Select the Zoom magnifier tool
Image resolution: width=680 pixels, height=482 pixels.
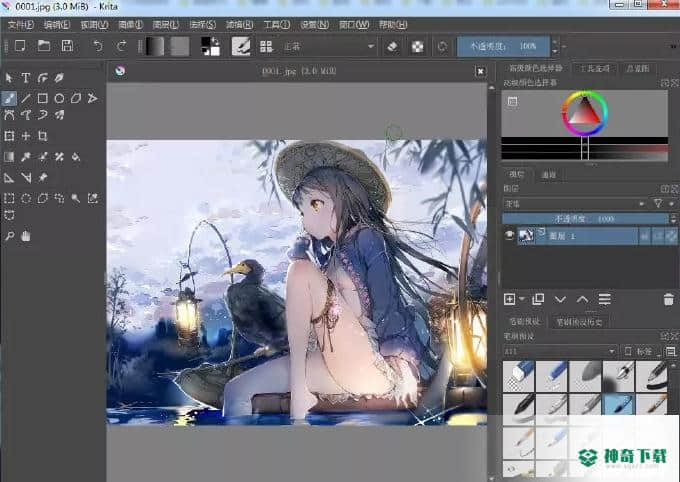9,236
